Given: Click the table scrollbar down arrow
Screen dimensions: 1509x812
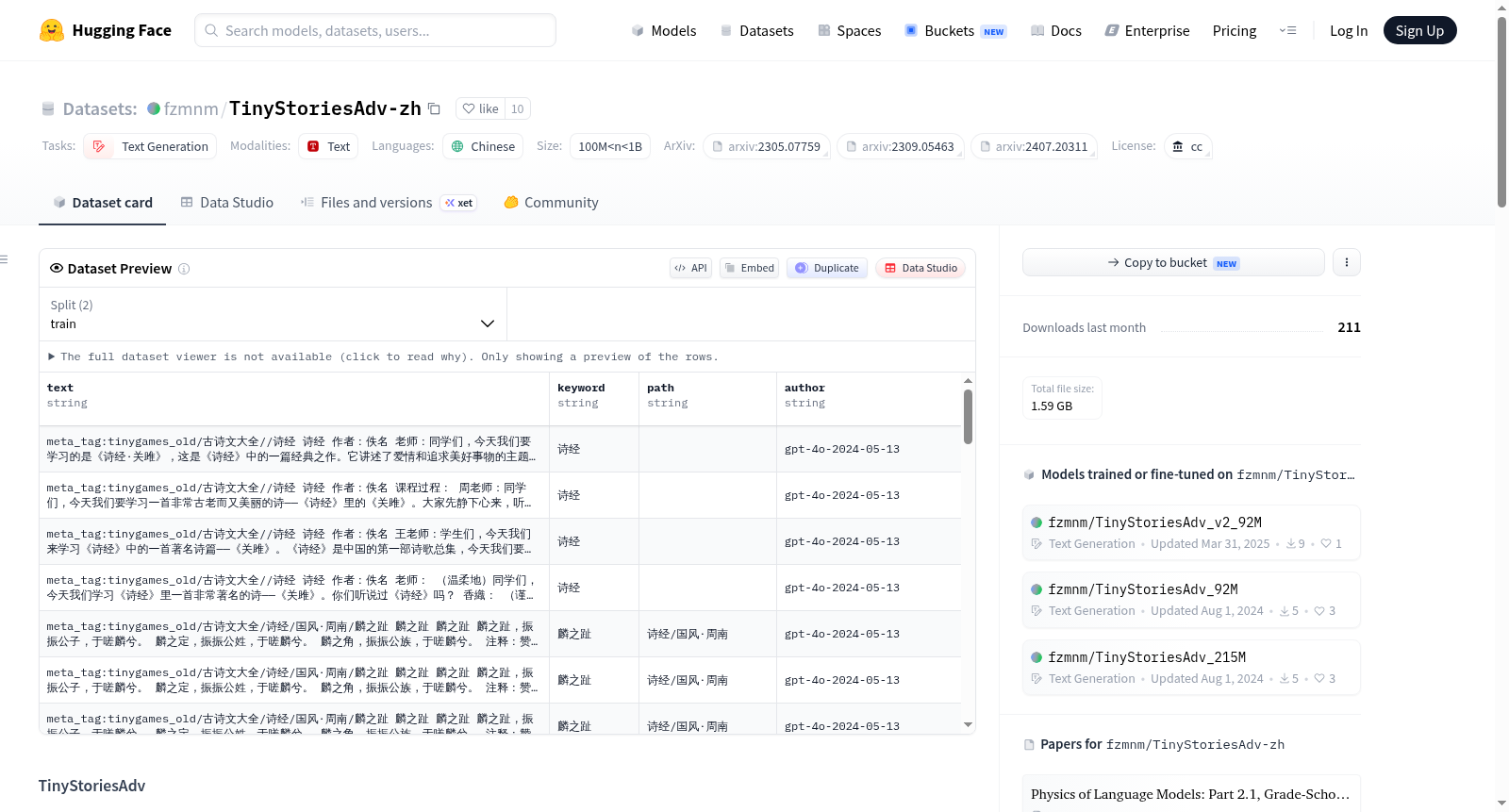Looking at the screenshot, I should pos(968,725).
